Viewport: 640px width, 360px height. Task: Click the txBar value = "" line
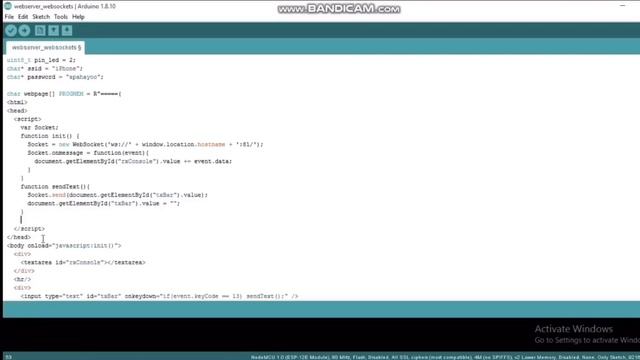point(104,203)
